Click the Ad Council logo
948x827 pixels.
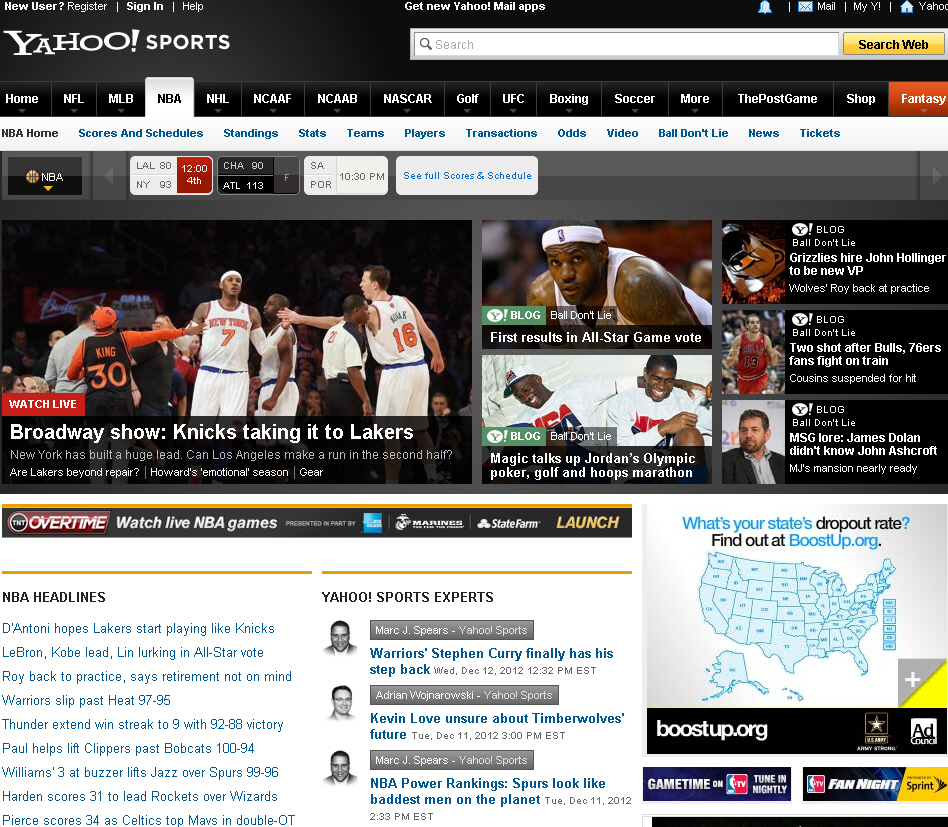923,731
